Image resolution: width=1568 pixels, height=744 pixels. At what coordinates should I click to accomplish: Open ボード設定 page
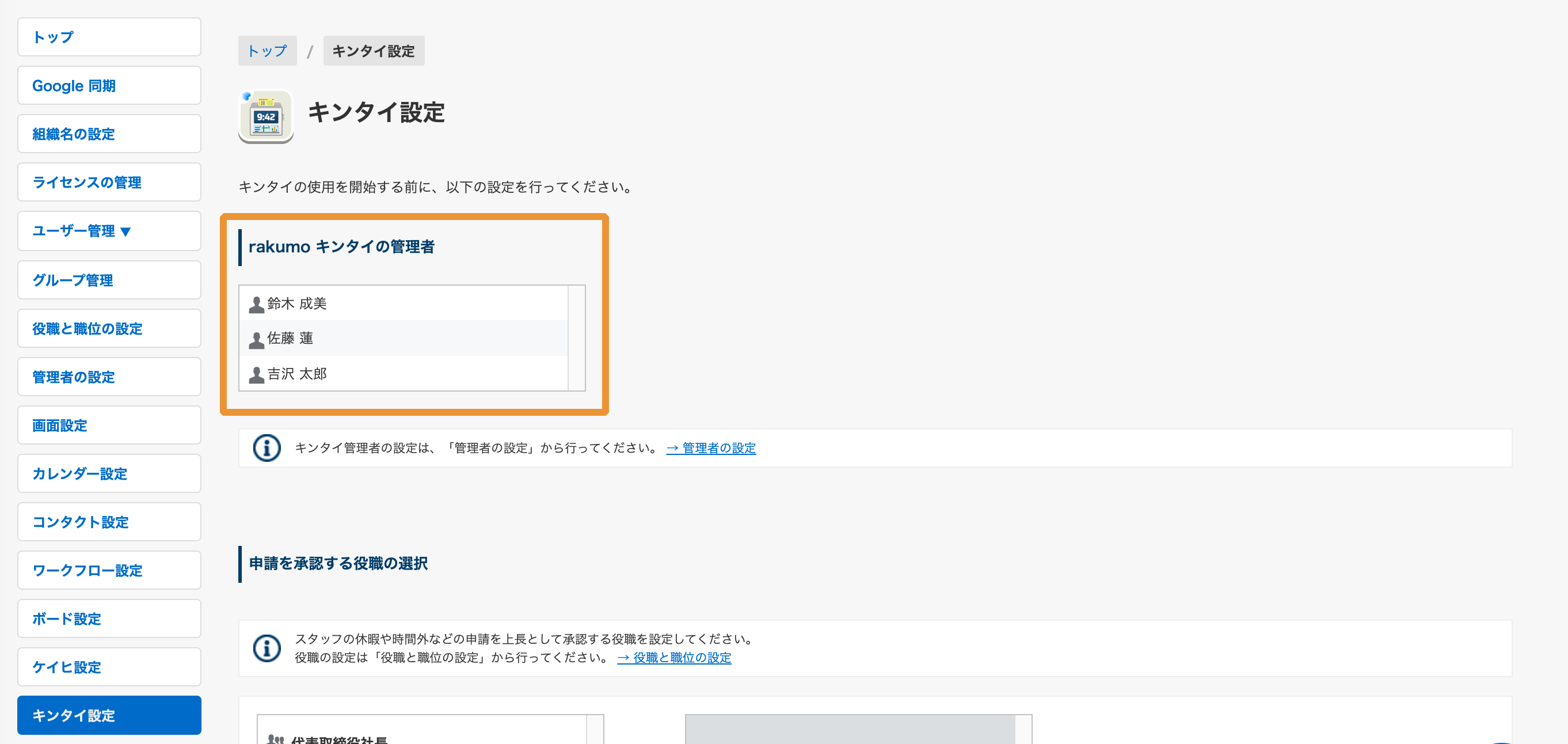109,619
